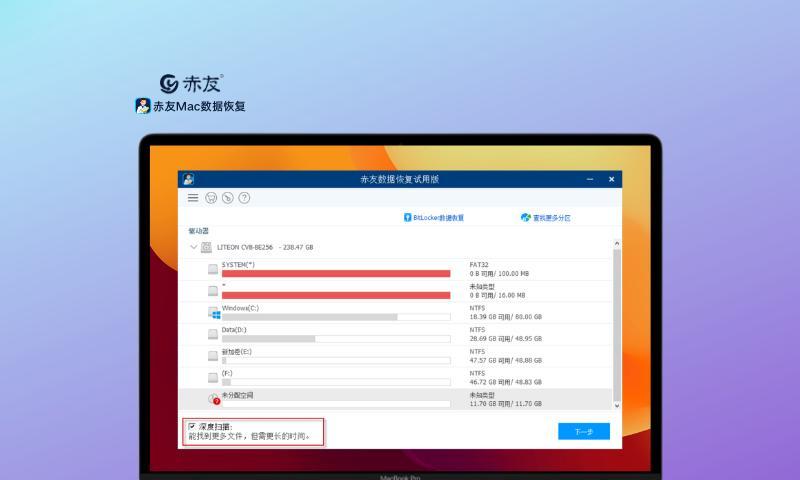Open BitLocker数据恢复 link
The image size is (800, 480).
[438, 218]
